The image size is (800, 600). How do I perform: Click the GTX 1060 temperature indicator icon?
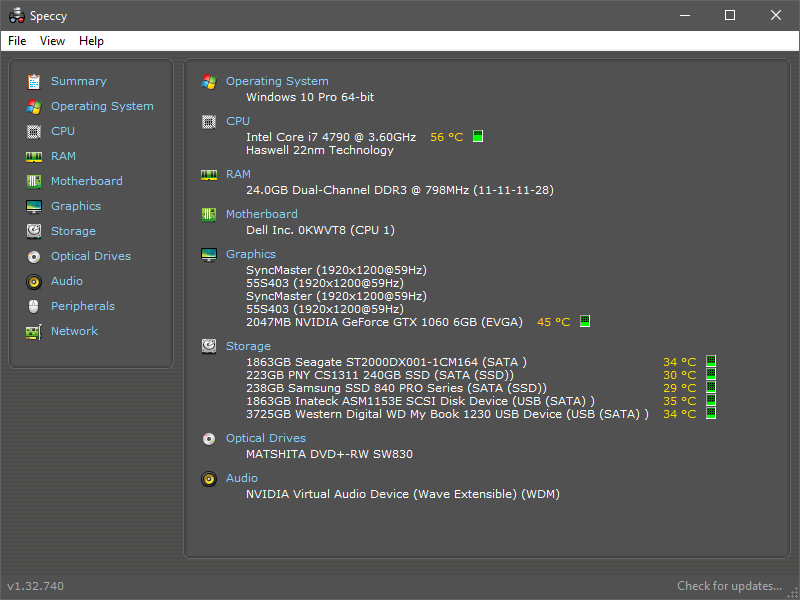[585, 322]
